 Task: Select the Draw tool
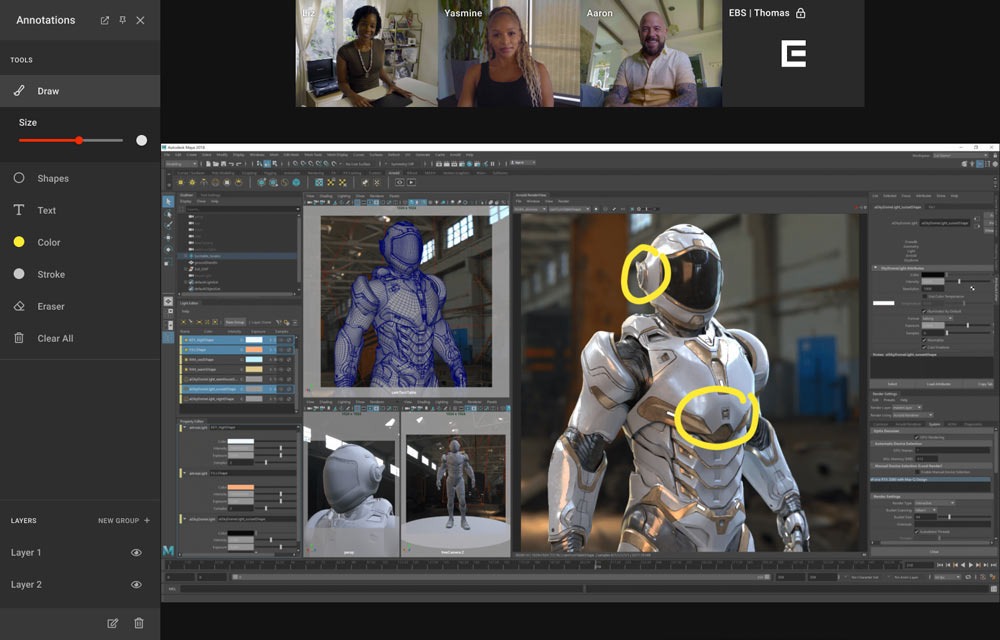click(80, 91)
